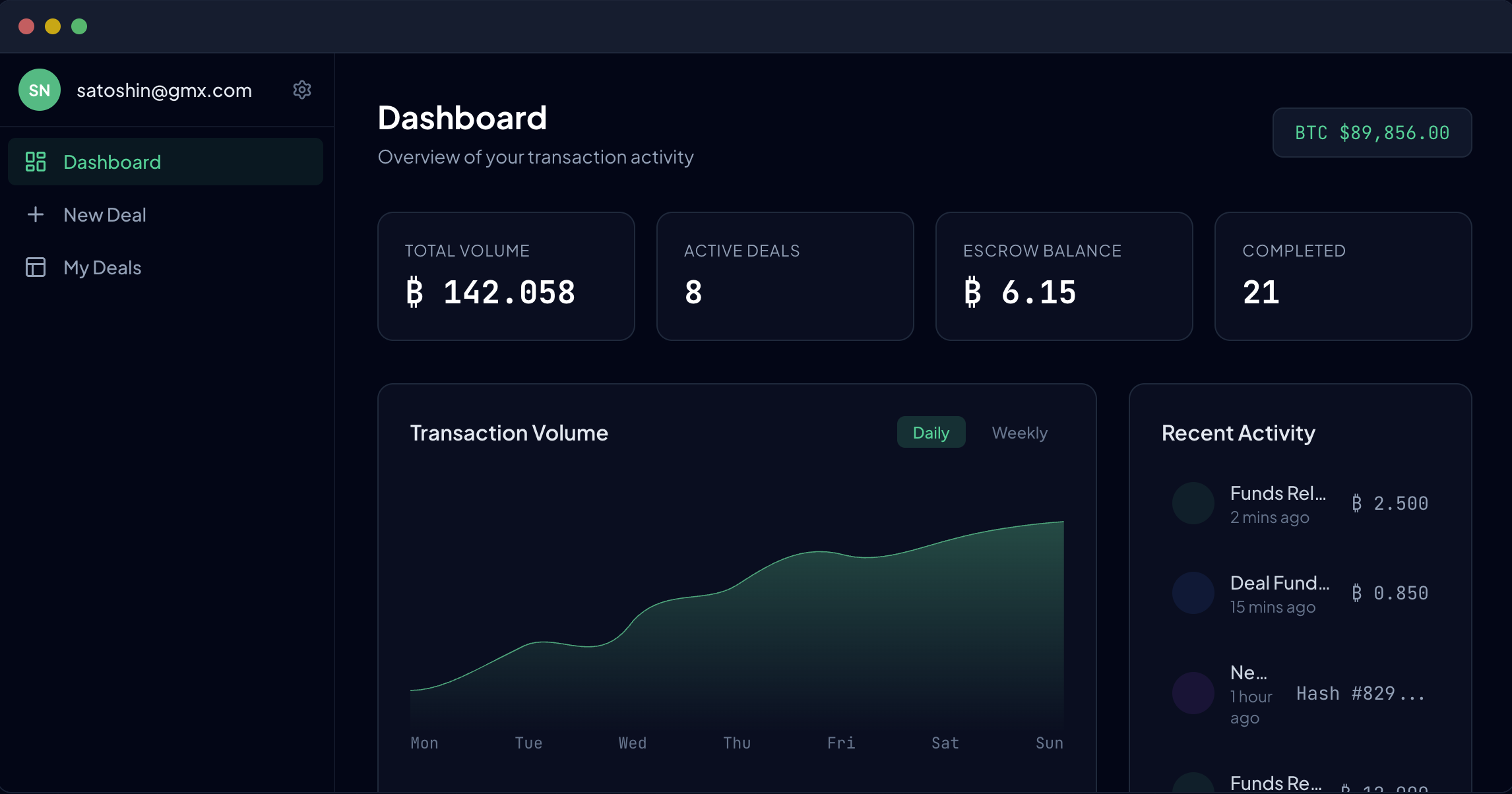Viewport: 1512px width, 794px height.
Task: Click the My Deals table icon
Action: (36, 267)
